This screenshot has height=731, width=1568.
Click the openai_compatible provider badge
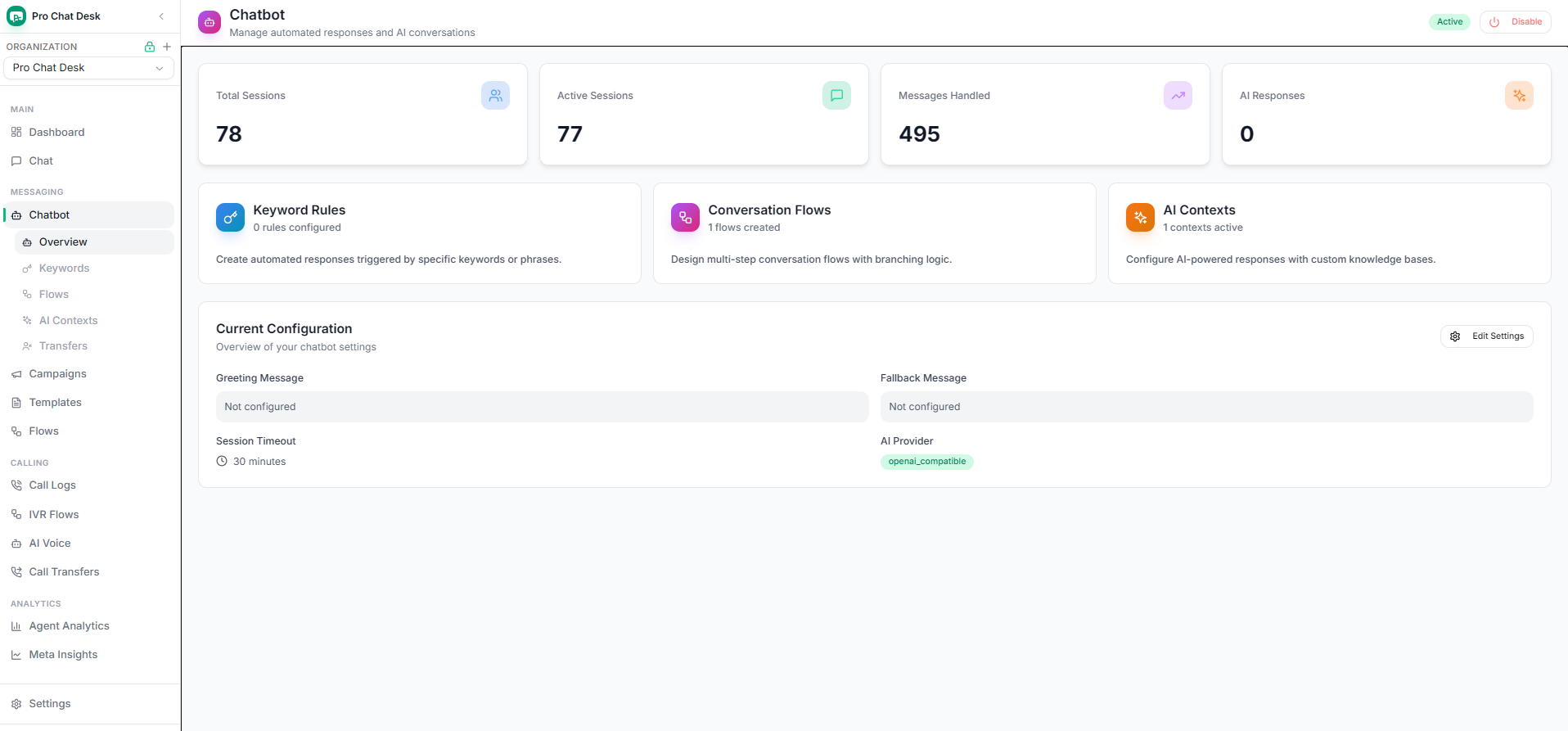[927, 462]
